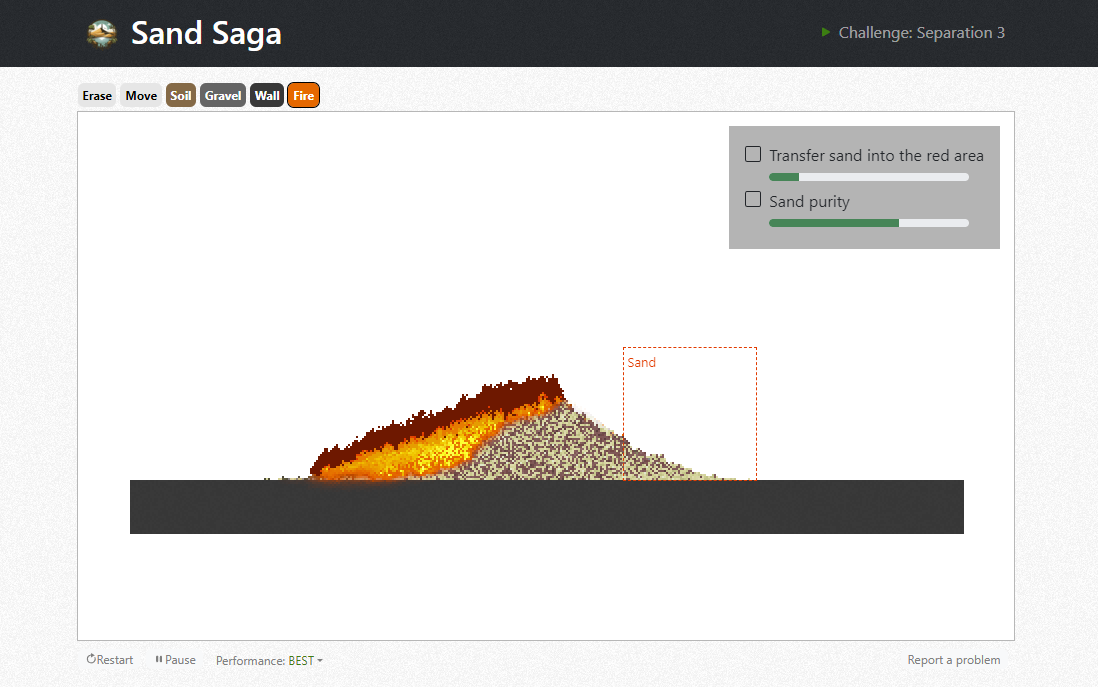Open the Performance BEST dropdown
This screenshot has height=687, width=1098.
(x=270, y=660)
